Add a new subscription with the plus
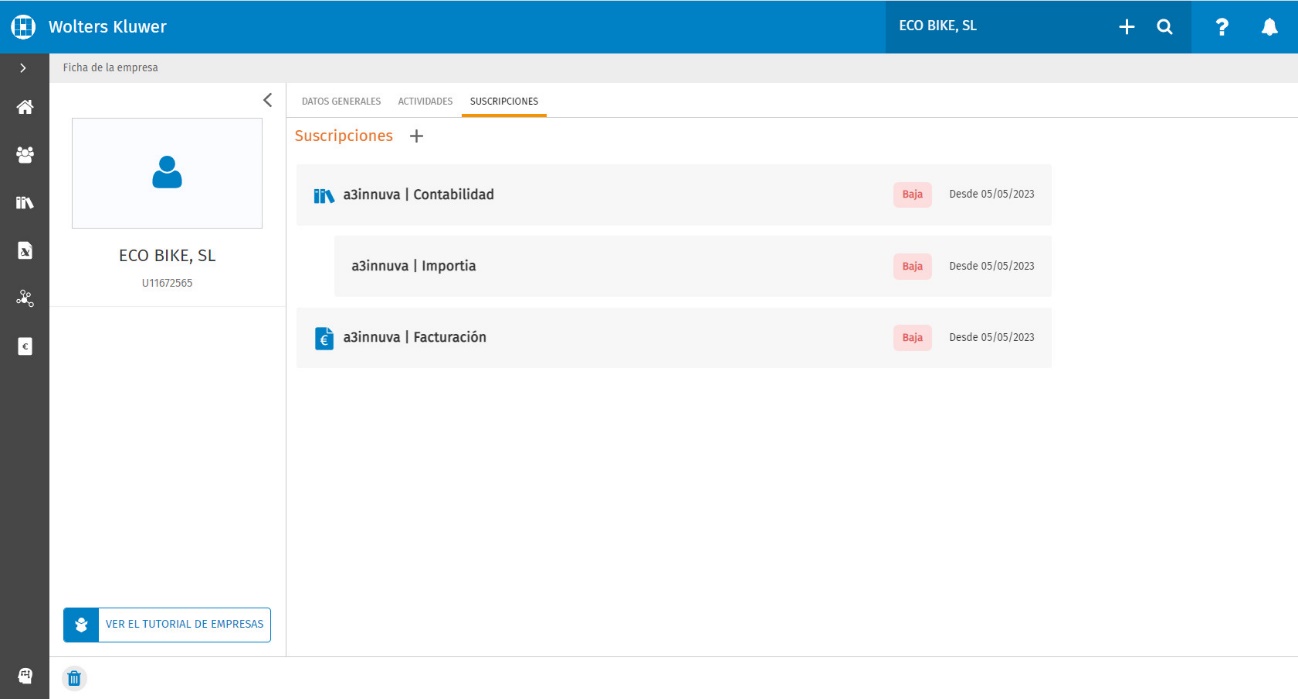Image resolution: width=1298 pixels, height=699 pixels. pyautogui.click(x=417, y=136)
